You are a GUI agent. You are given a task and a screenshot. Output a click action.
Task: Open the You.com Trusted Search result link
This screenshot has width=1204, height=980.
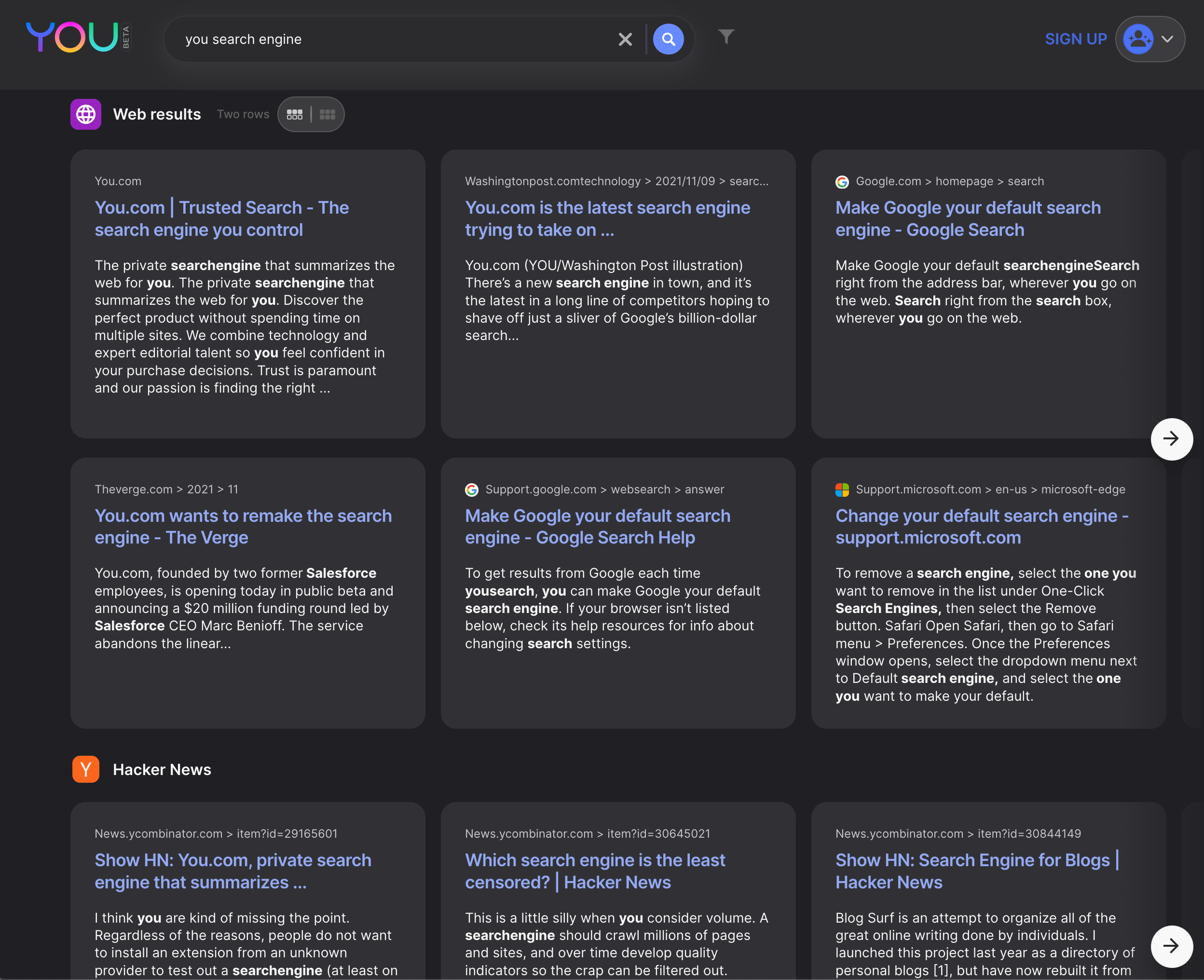click(x=222, y=218)
